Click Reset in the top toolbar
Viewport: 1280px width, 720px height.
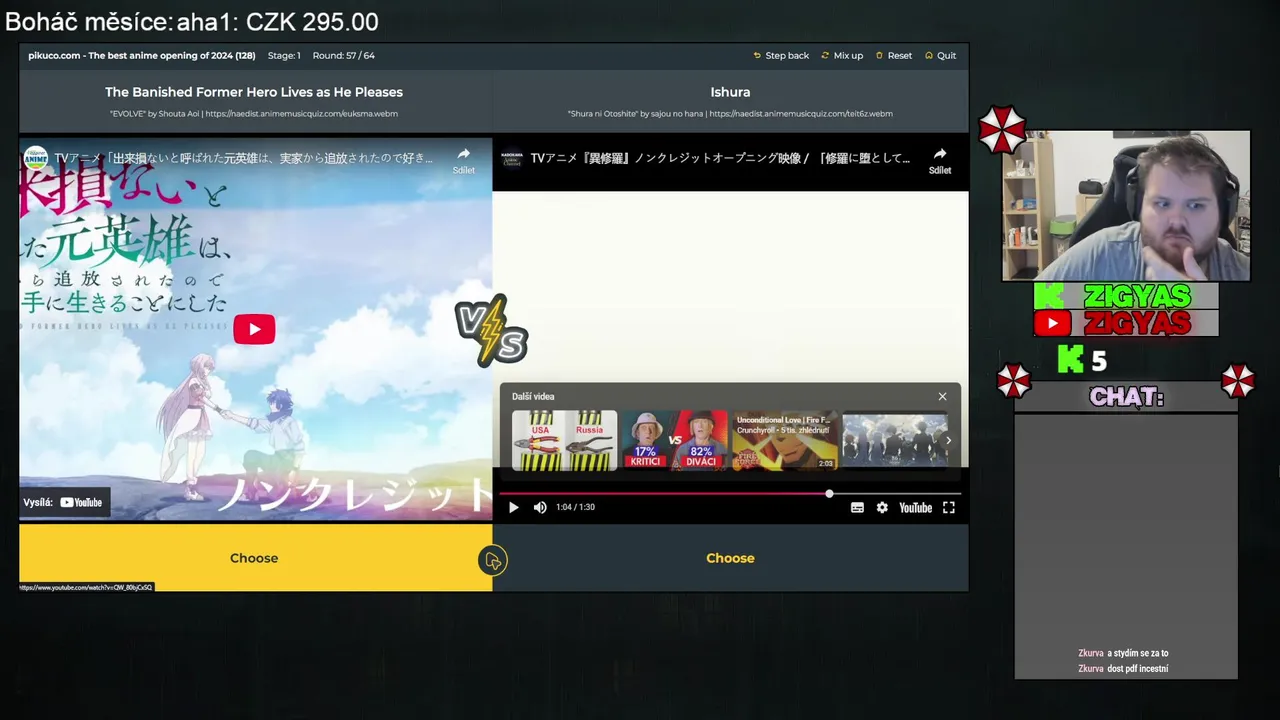(x=893, y=56)
